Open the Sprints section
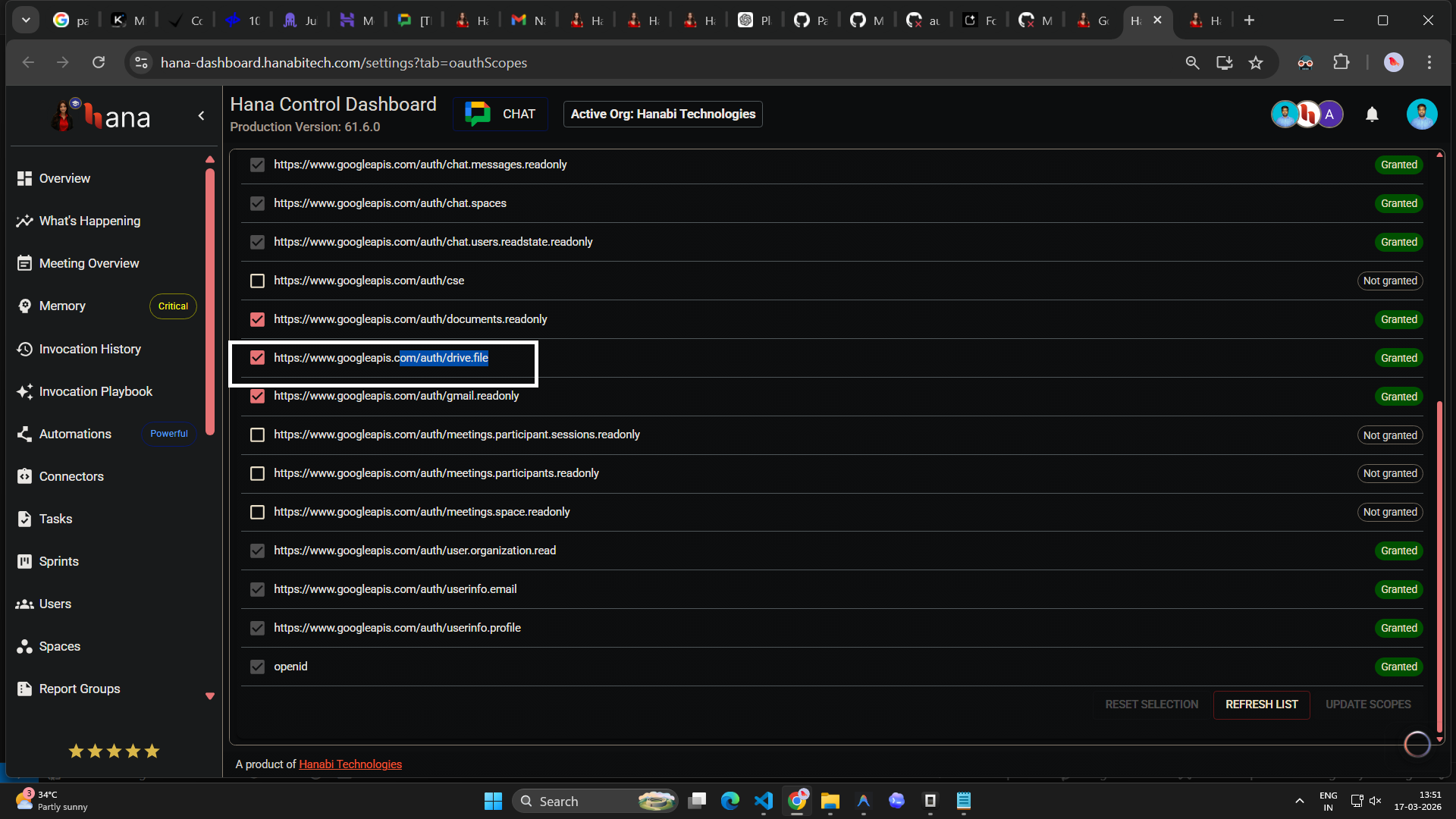 58,561
